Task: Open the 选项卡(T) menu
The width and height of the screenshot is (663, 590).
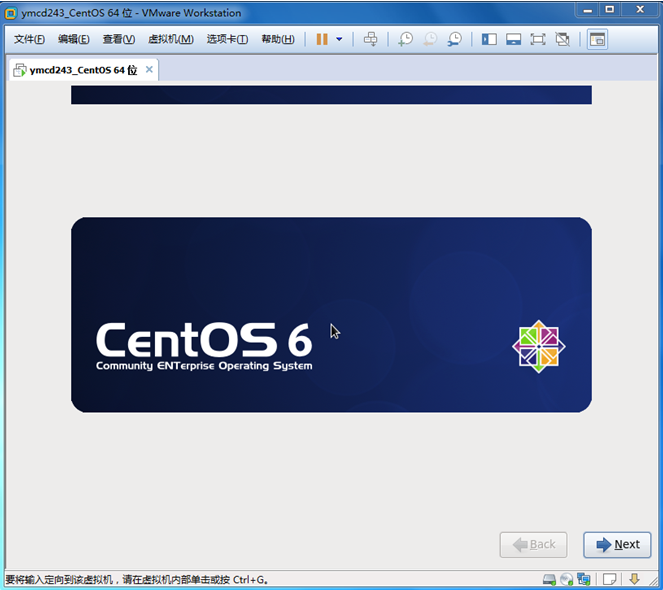Action: coord(227,39)
